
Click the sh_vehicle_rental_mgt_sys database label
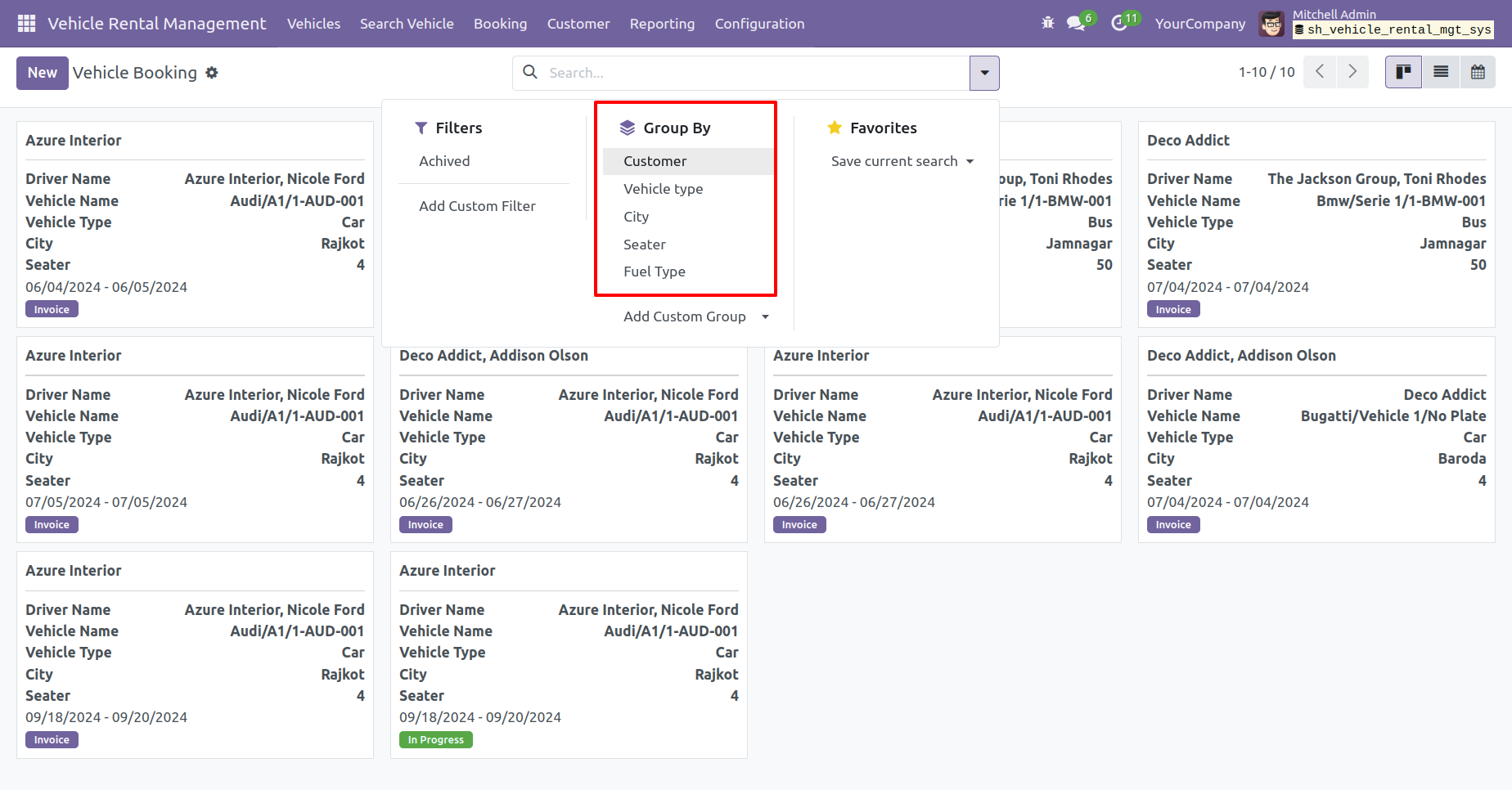(1393, 29)
